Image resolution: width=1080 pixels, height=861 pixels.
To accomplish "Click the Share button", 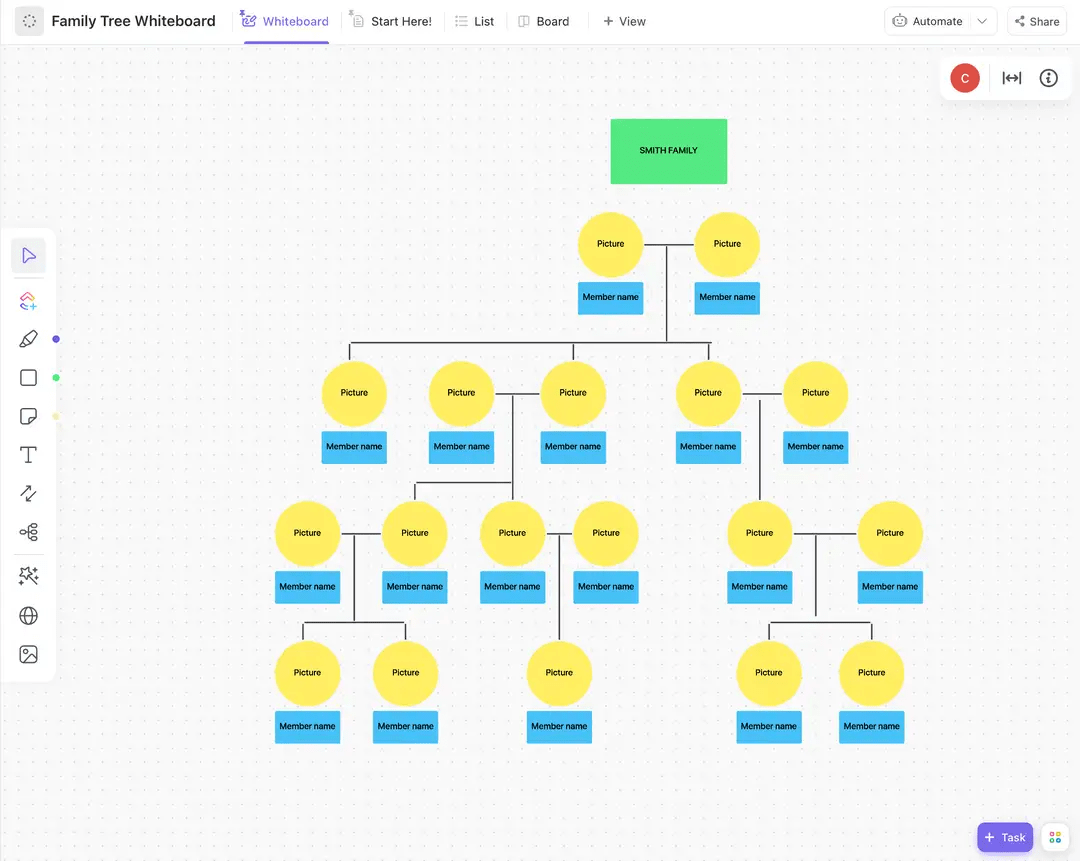I will tap(1037, 21).
